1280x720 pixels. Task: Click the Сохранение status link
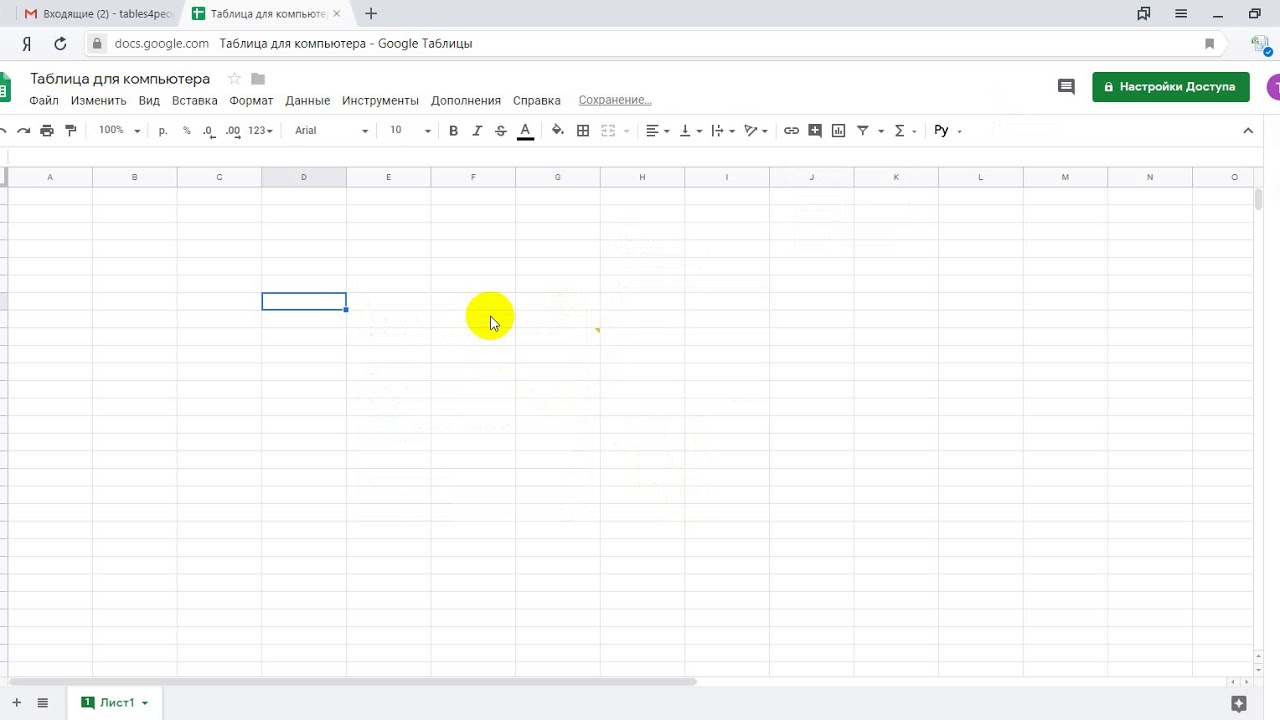click(x=615, y=100)
